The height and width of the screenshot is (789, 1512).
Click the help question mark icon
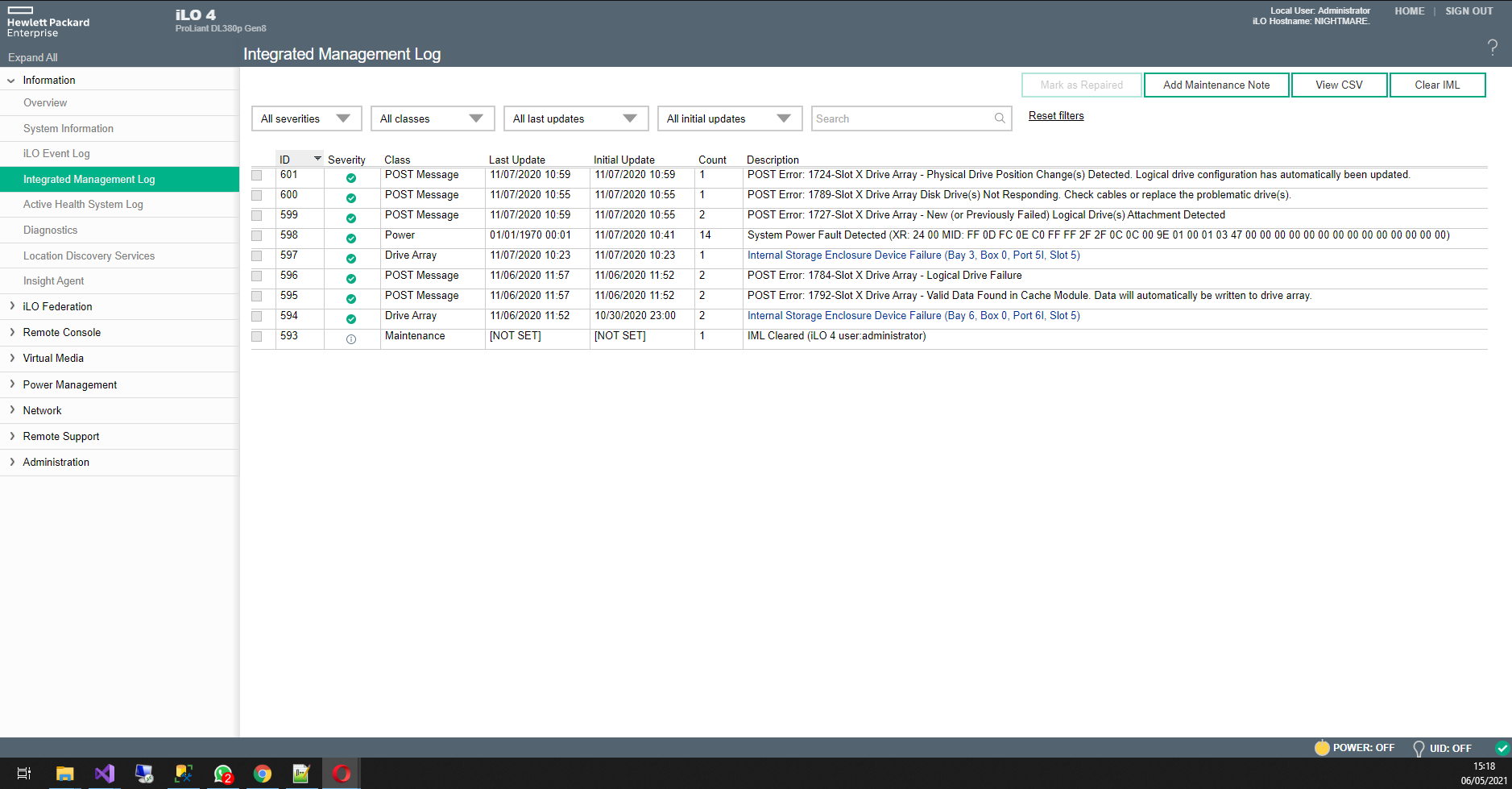(x=1492, y=48)
